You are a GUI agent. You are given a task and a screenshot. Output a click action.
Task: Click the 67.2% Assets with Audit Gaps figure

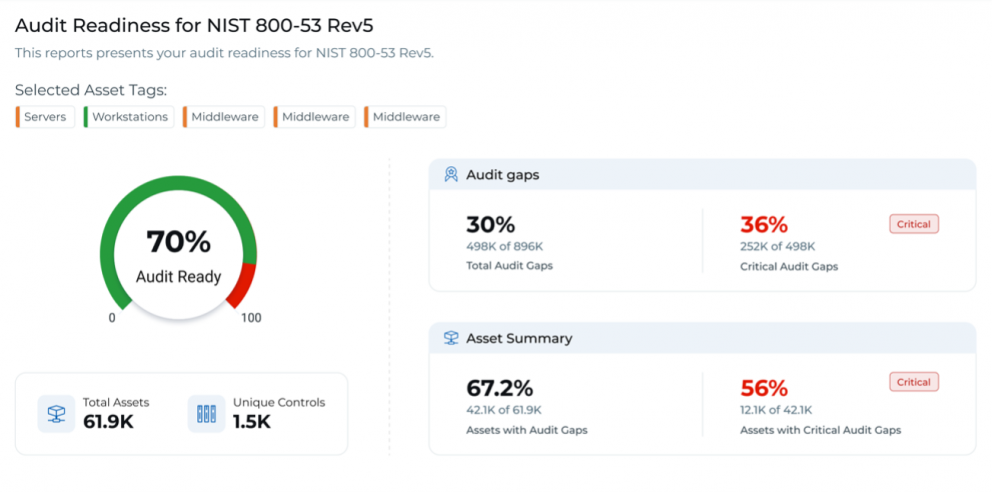pos(499,388)
